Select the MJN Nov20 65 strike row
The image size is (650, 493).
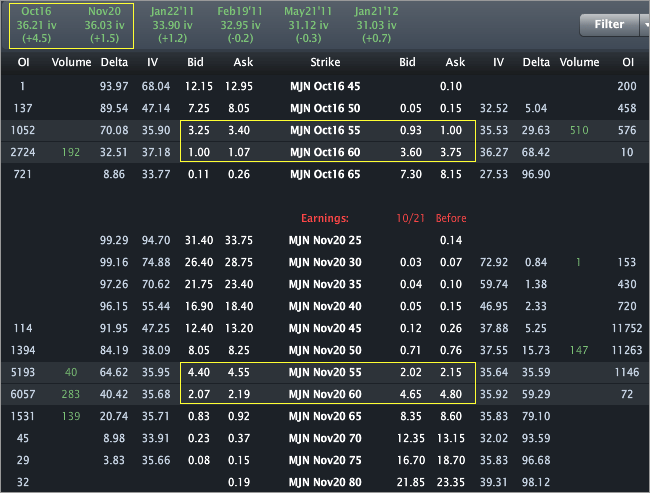[x=325, y=416]
